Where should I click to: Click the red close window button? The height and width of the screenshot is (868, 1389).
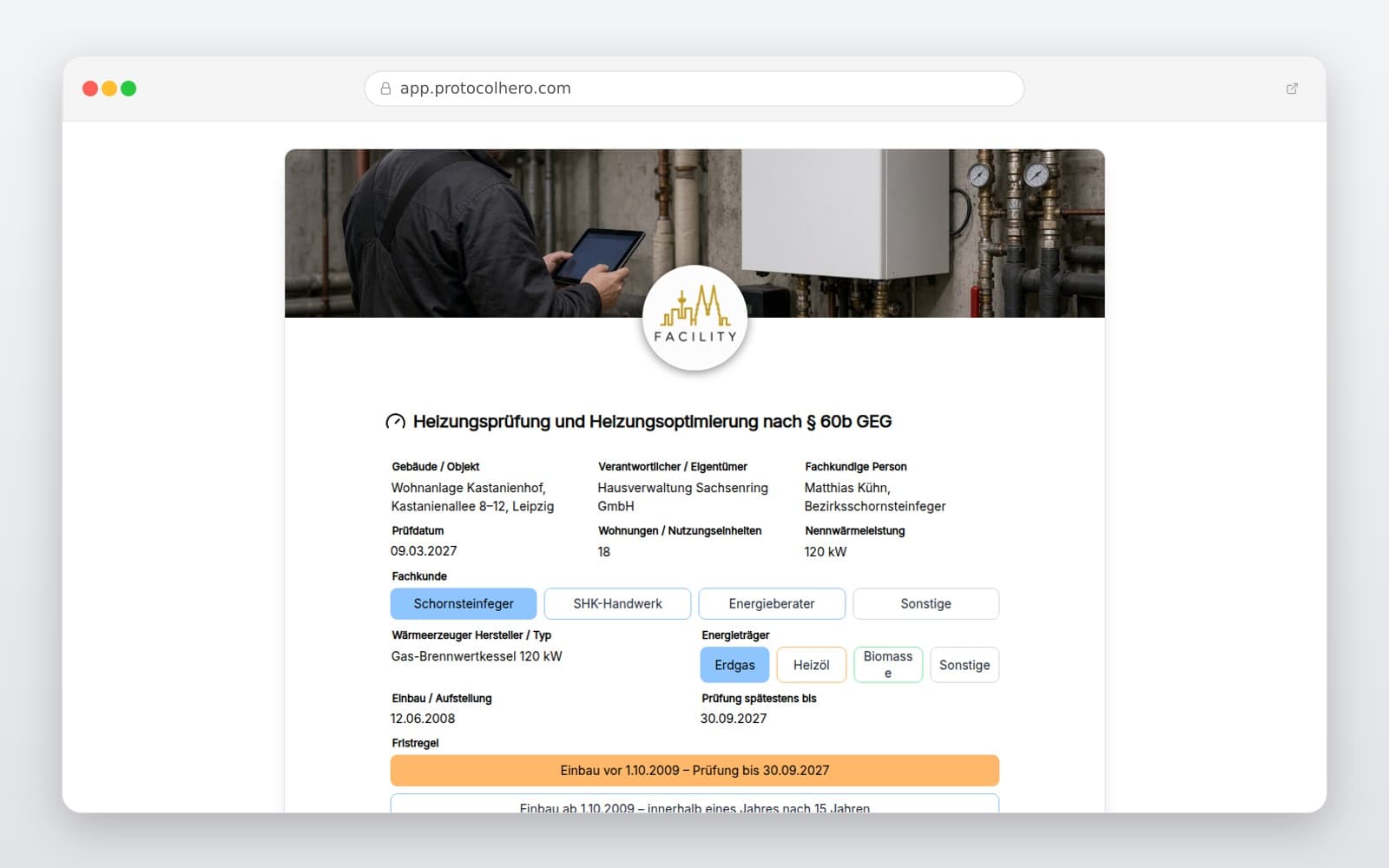click(x=90, y=89)
